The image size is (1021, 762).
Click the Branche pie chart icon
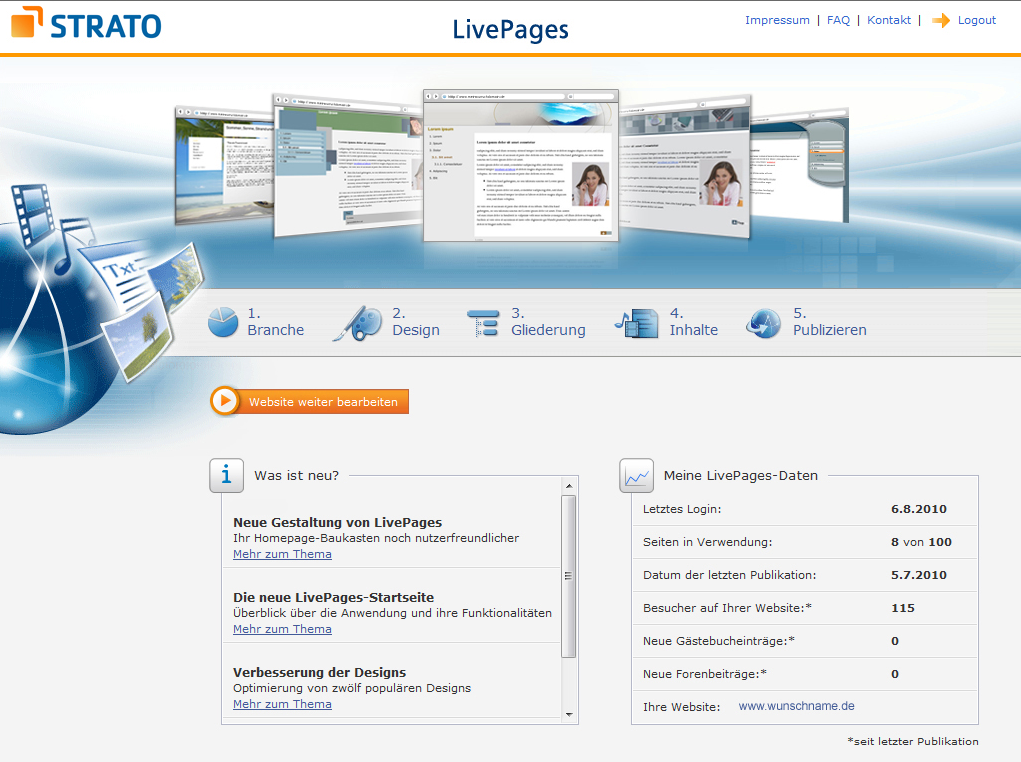coord(223,322)
